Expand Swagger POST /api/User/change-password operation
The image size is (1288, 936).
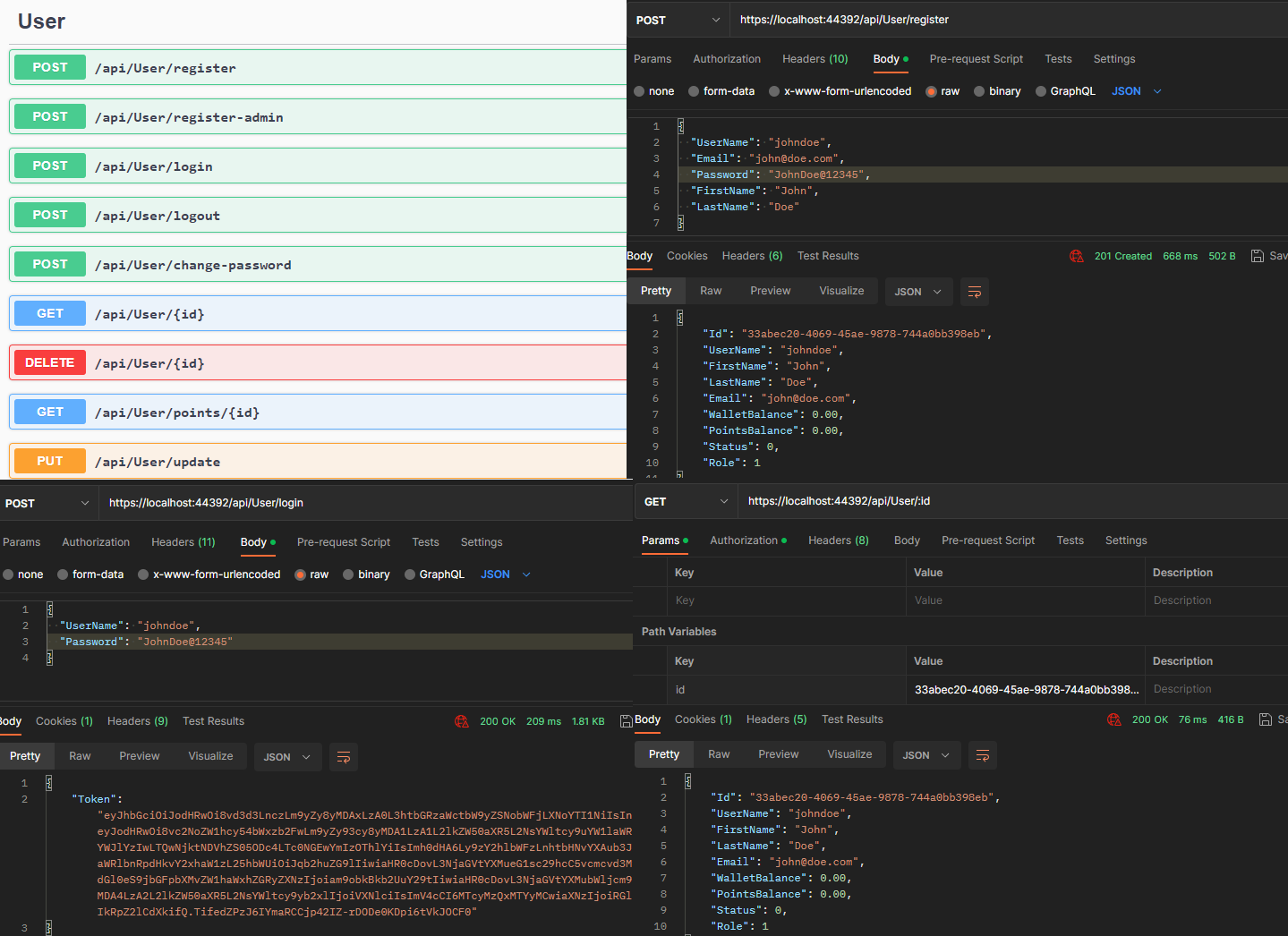point(318,264)
